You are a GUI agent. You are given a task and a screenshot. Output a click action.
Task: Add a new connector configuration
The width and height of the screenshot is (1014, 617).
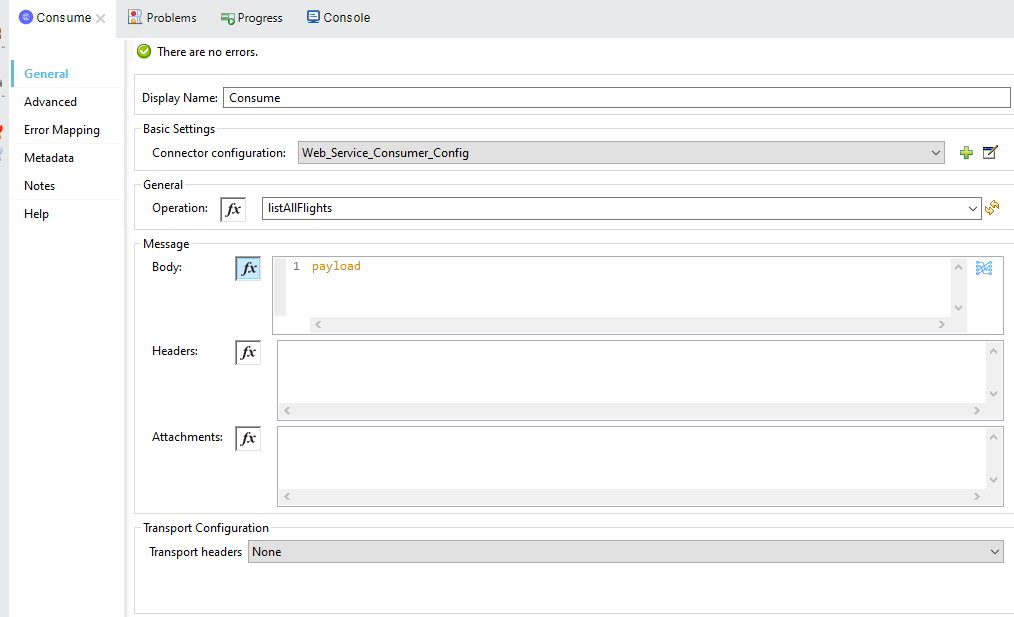(966, 152)
